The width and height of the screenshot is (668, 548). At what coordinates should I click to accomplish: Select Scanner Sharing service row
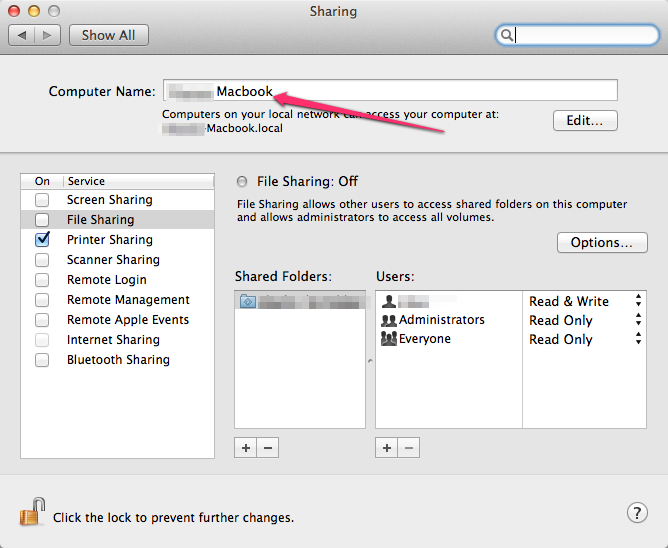117,260
